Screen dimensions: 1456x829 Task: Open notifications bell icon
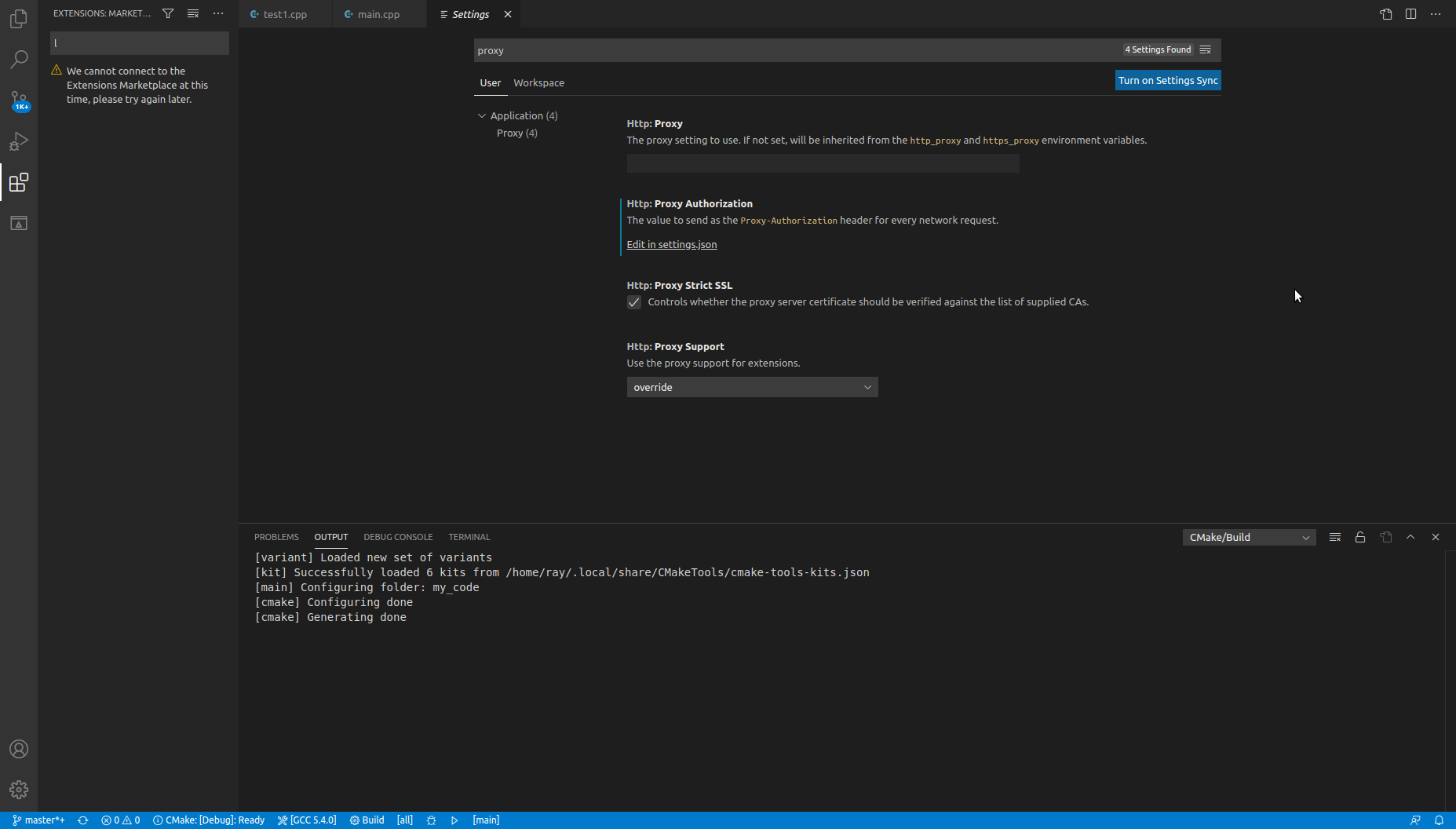pos(1439,820)
